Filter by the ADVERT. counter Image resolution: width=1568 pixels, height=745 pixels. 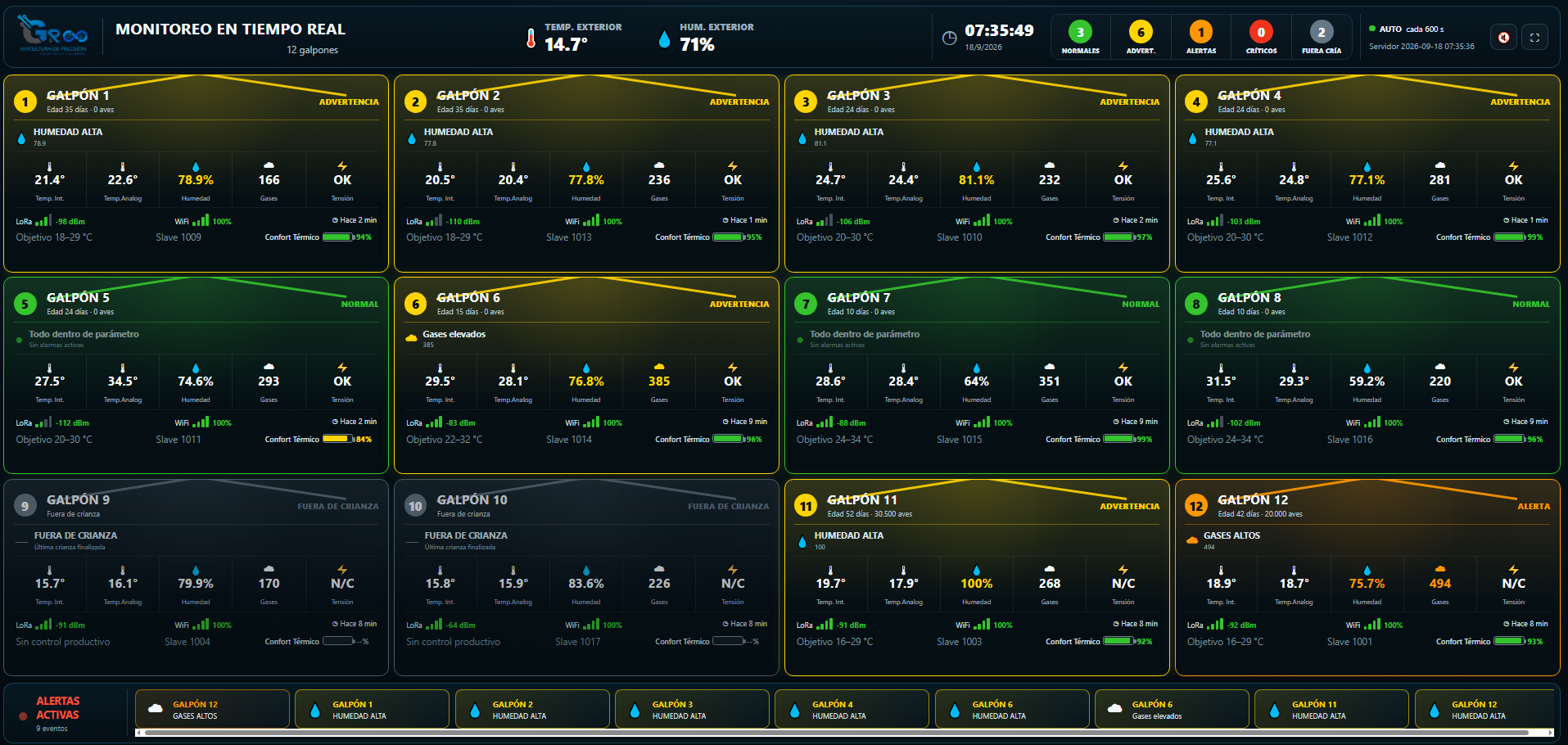point(1141,38)
